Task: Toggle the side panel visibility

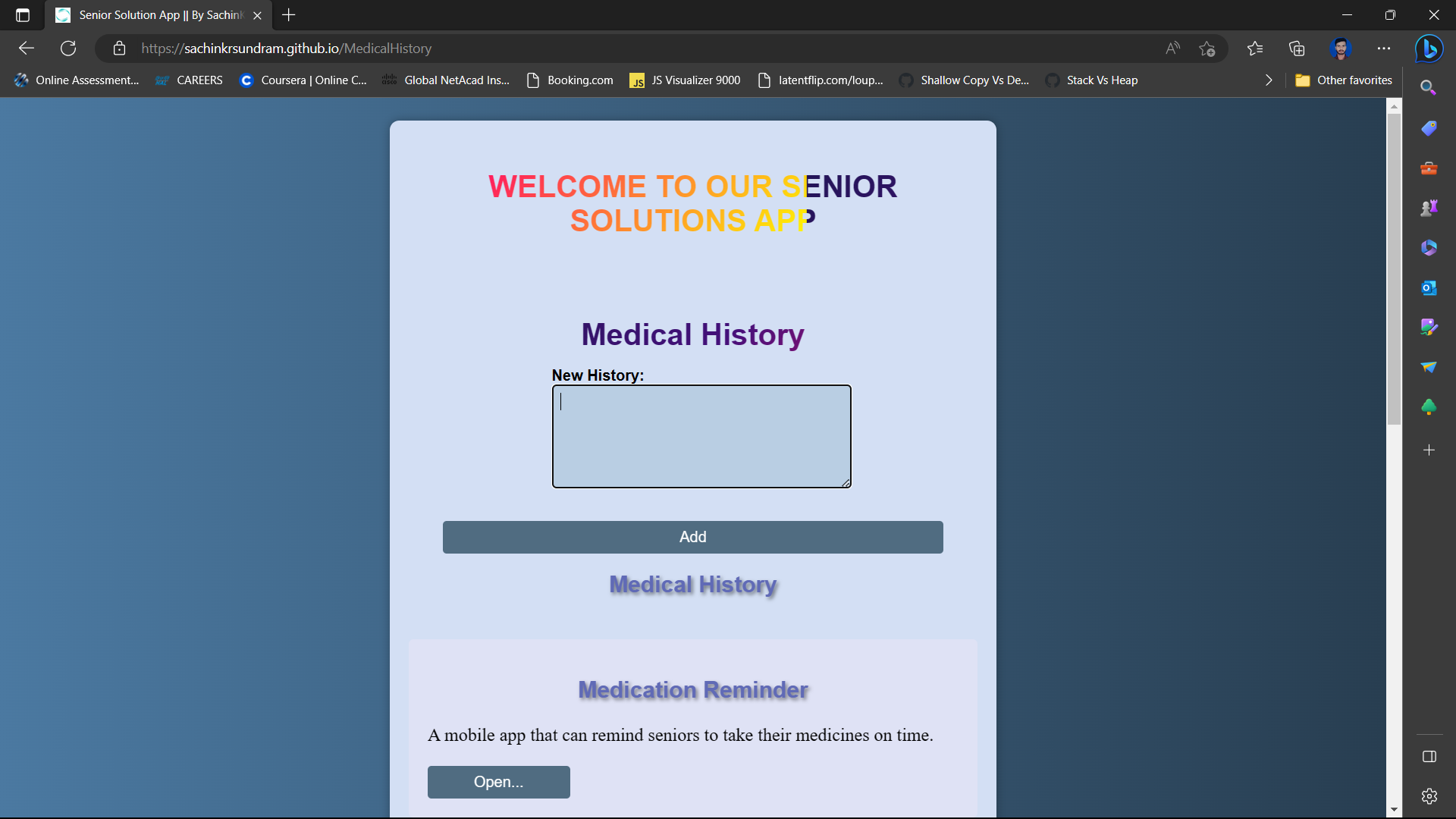Action: click(1429, 756)
